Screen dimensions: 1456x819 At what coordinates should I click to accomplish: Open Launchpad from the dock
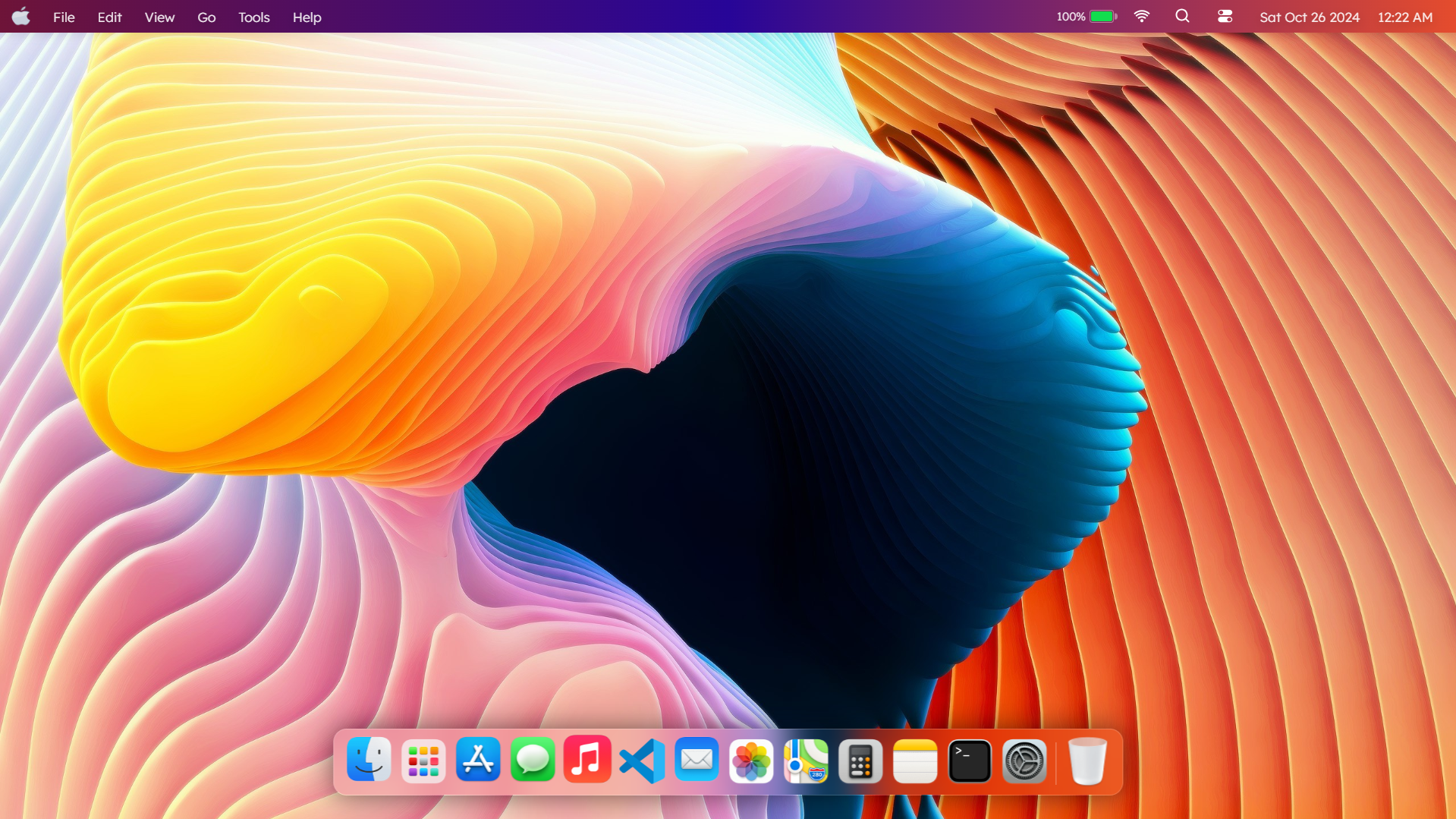[x=423, y=760]
